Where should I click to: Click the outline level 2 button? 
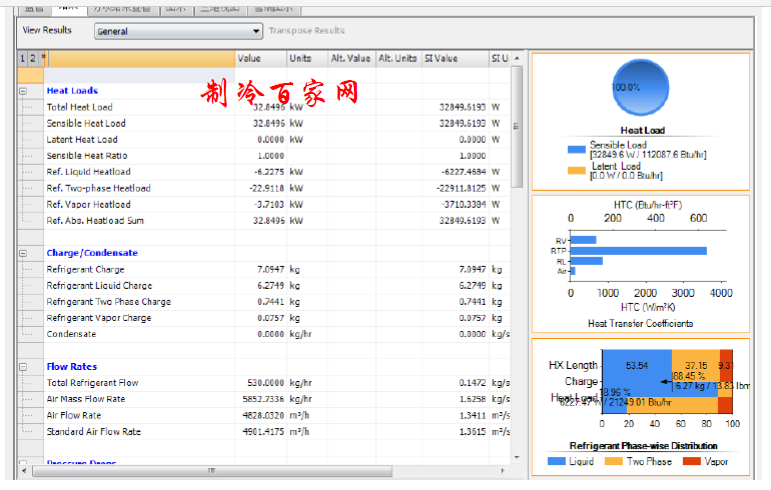pos(32,59)
